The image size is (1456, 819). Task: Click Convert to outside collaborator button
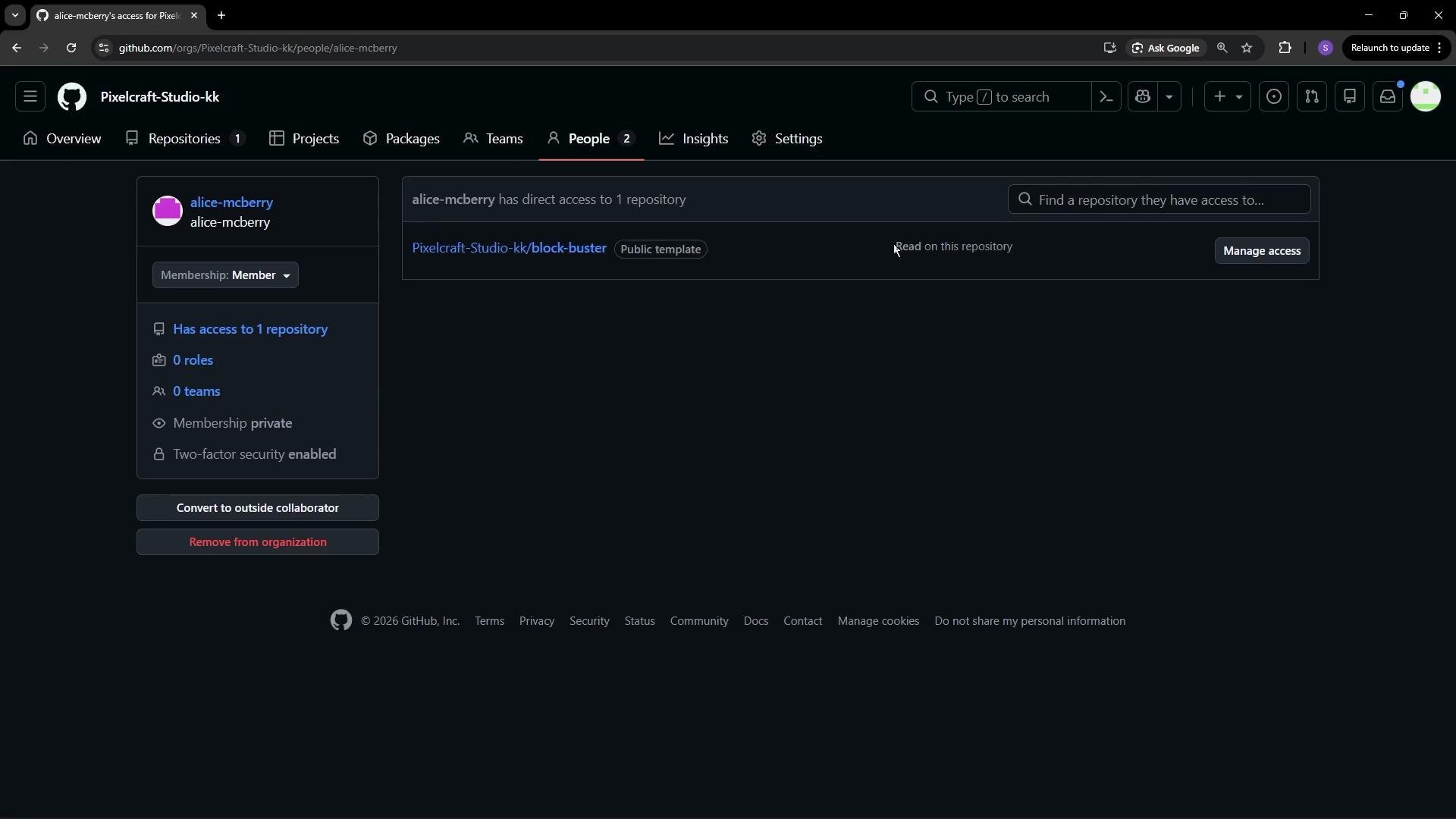point(258,508)
